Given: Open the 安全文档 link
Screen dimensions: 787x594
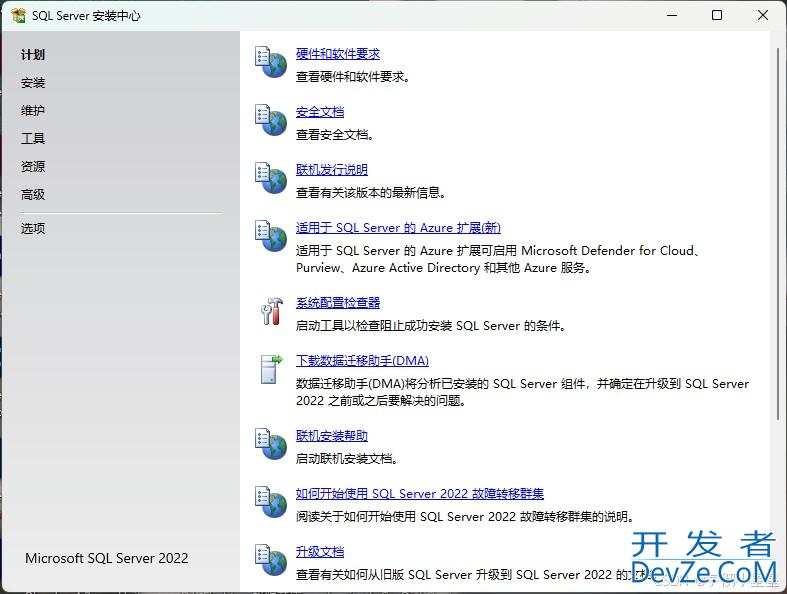Looking at the screenshot, I should pyautogui.click(x=320, y=111).
